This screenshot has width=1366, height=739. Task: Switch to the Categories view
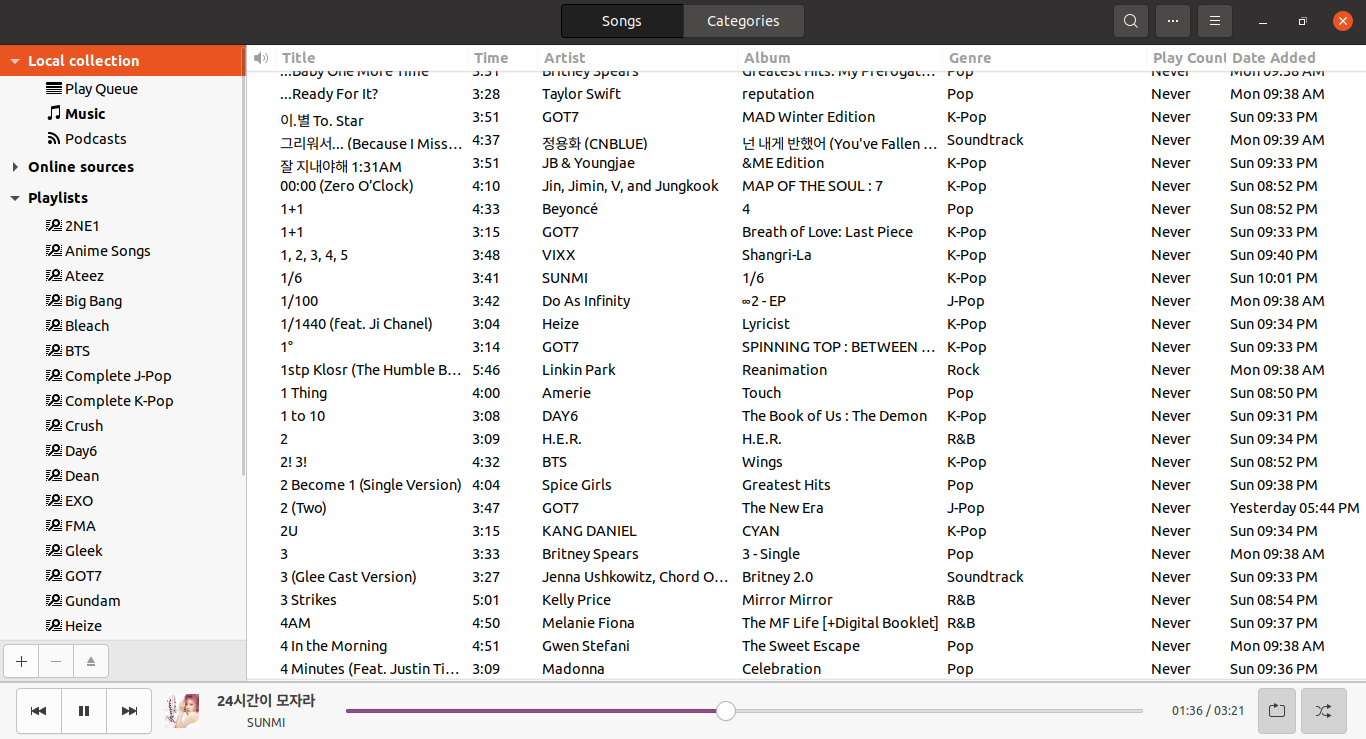pyautogui.click(x=743, y=21)
